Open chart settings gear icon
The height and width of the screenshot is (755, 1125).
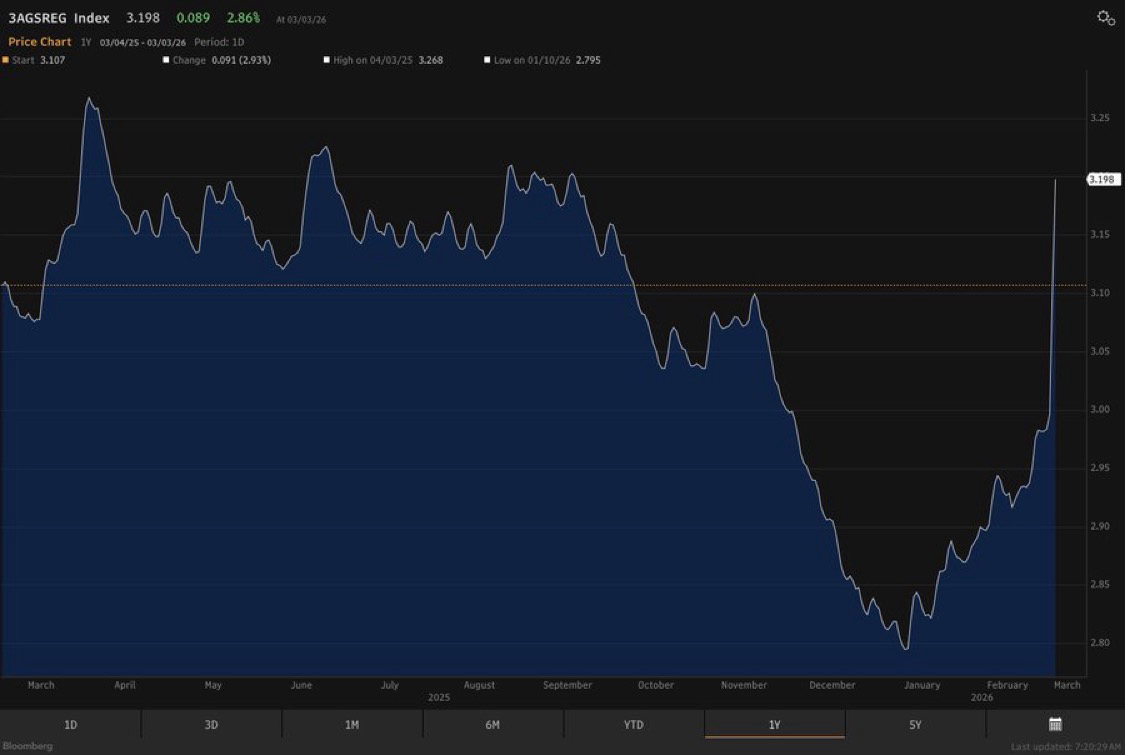[x=1105, y=18]
